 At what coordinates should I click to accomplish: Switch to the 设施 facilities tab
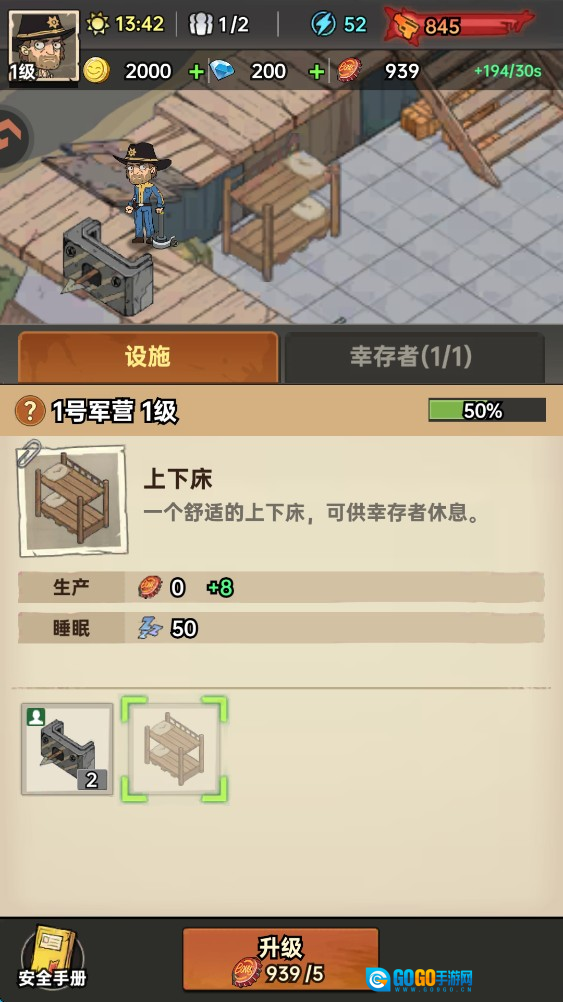pos(148,357)
